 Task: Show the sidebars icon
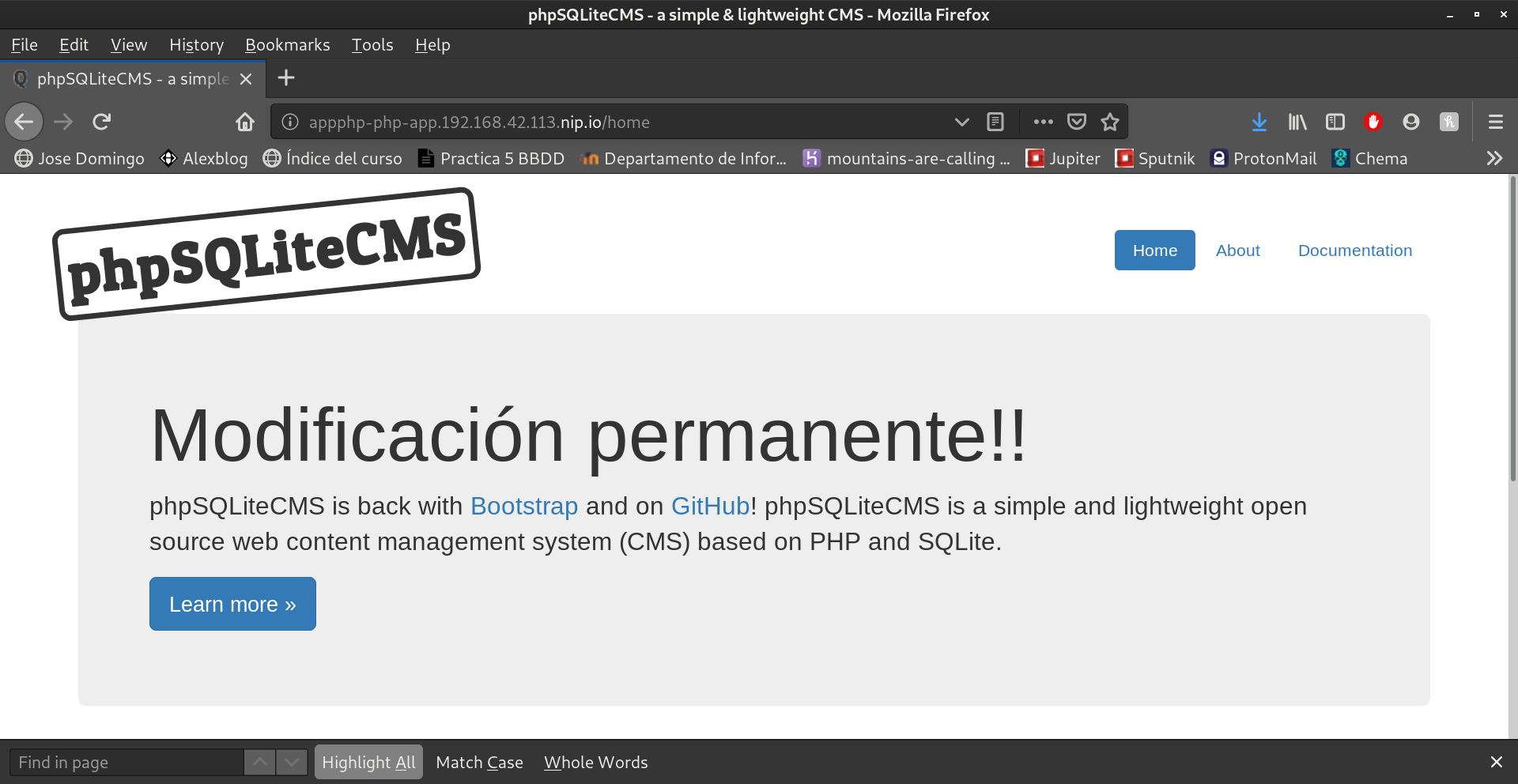pos(1335,122)
